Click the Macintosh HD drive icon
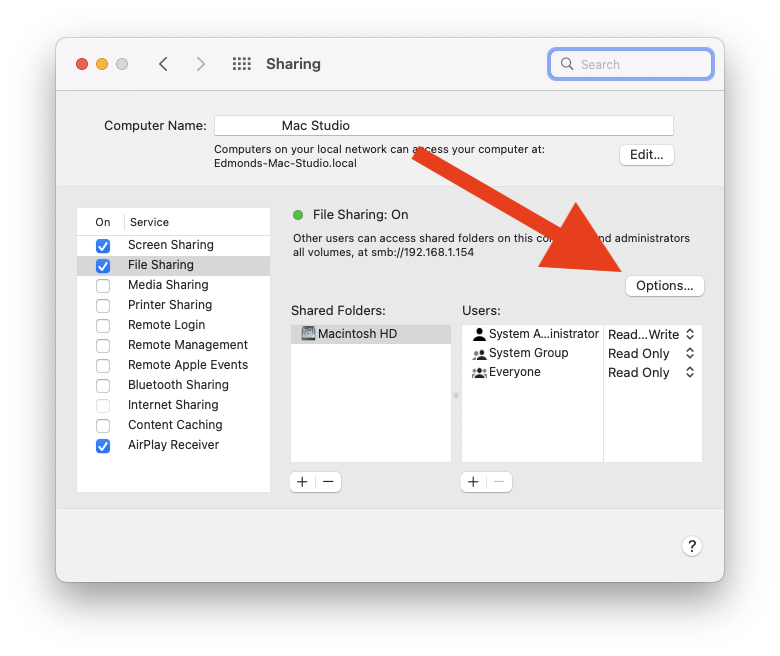The height and width of the screenshot is (656, 780). pos(308,333)
